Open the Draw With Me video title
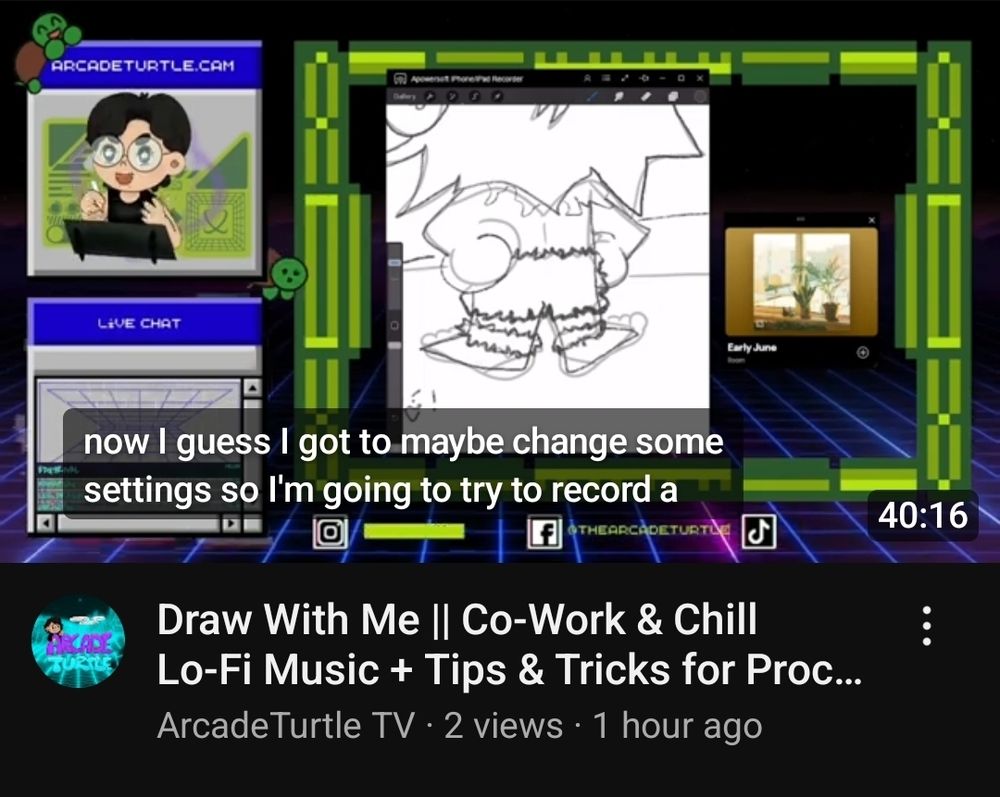This screenshot has height=797, width=1000. pyautogui.click(x=509, y=644)
